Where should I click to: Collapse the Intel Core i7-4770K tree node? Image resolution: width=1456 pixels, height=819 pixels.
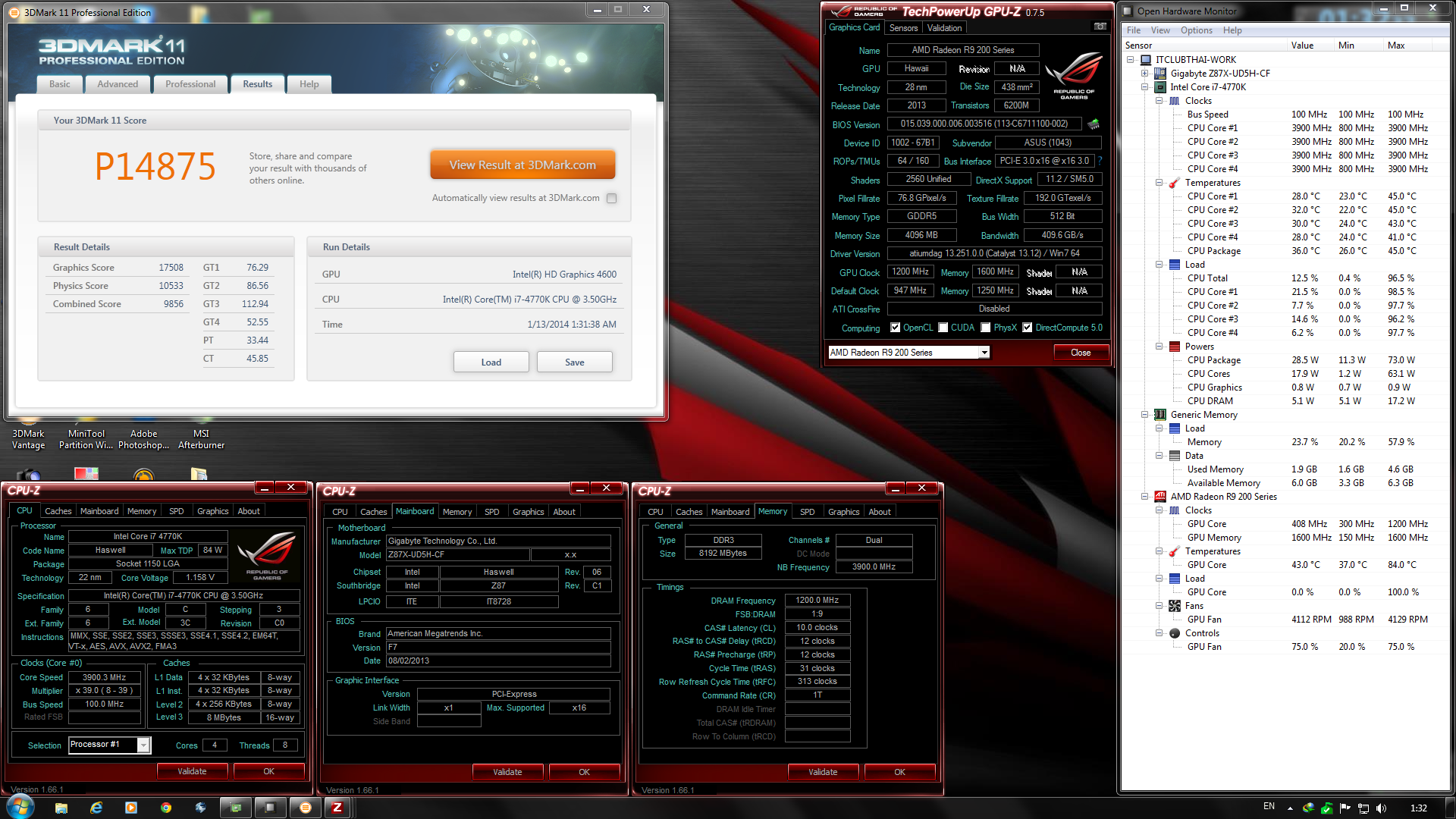pyautogui.click(x=1145, y=87)
